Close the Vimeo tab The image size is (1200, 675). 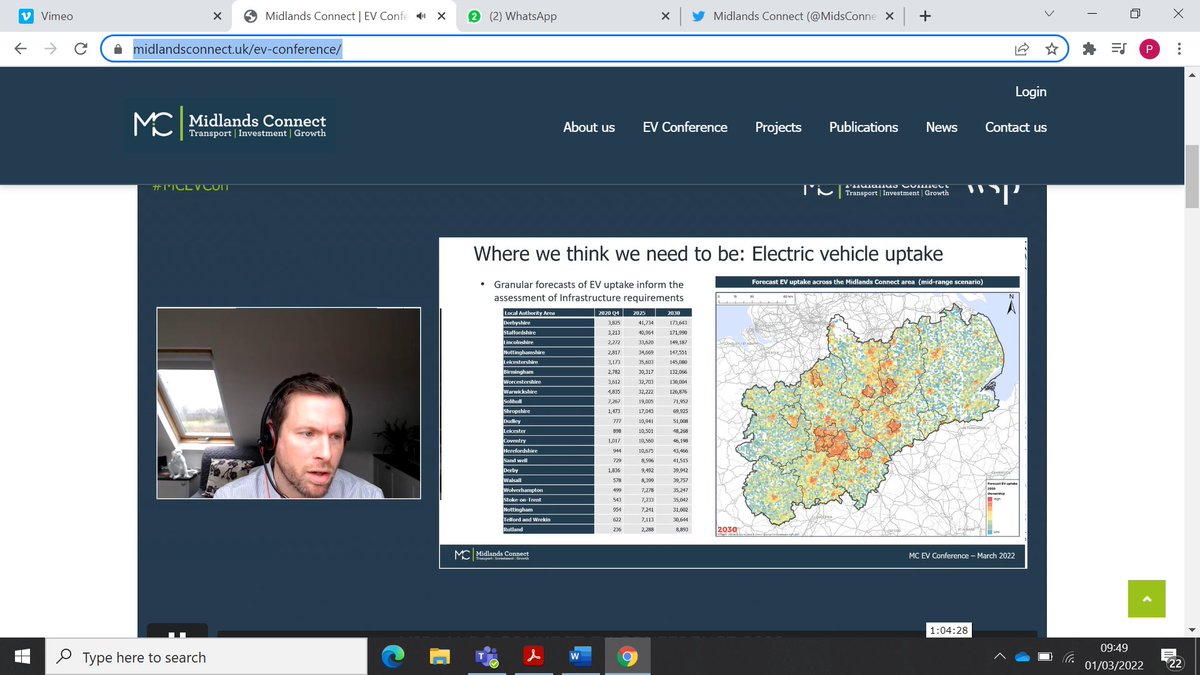218,16
